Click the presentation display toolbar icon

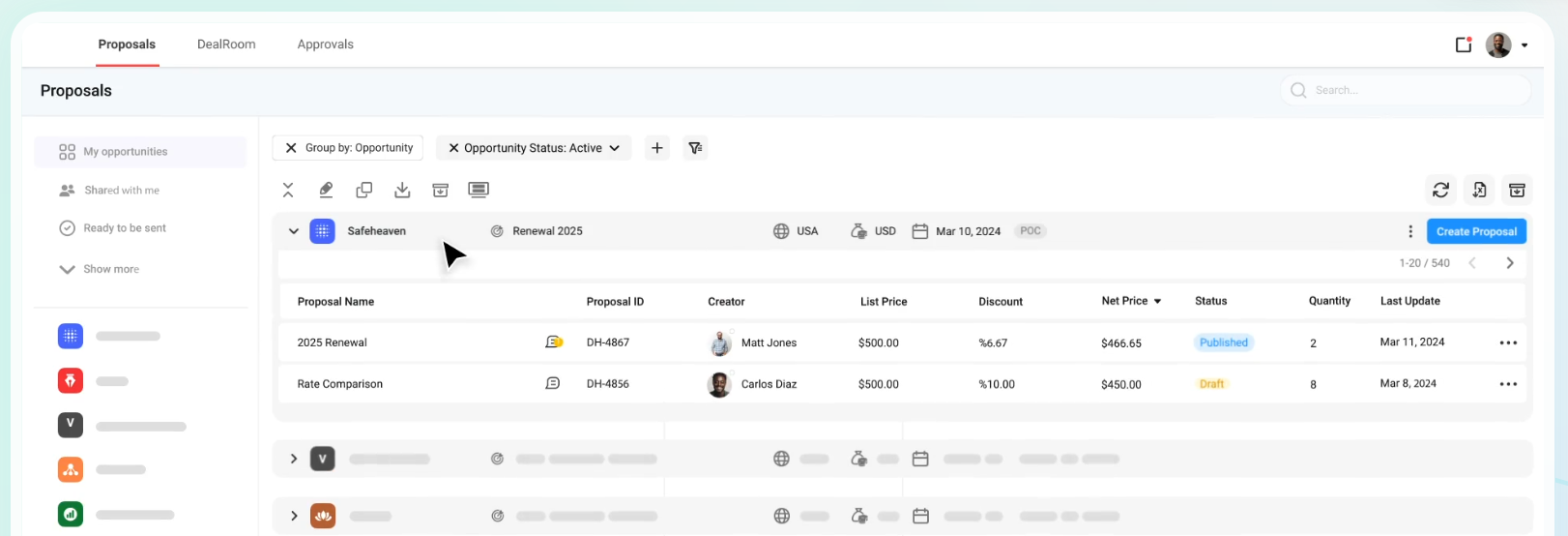pos(479,190)
